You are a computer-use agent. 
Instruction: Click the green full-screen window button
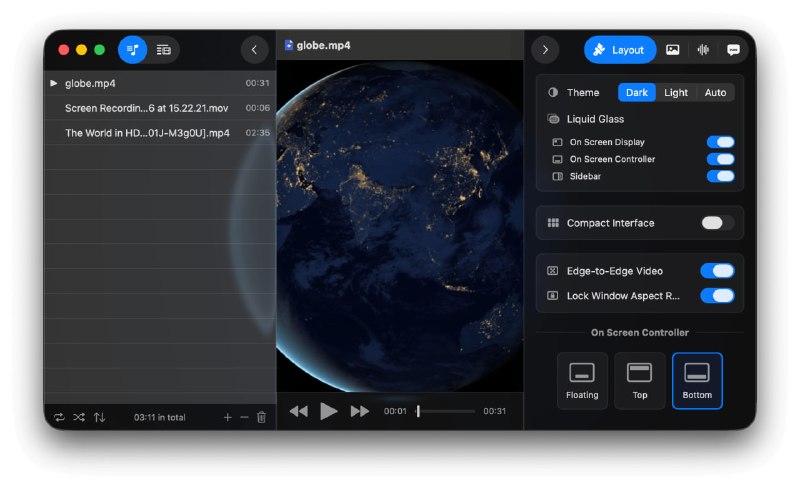[99, 50]
